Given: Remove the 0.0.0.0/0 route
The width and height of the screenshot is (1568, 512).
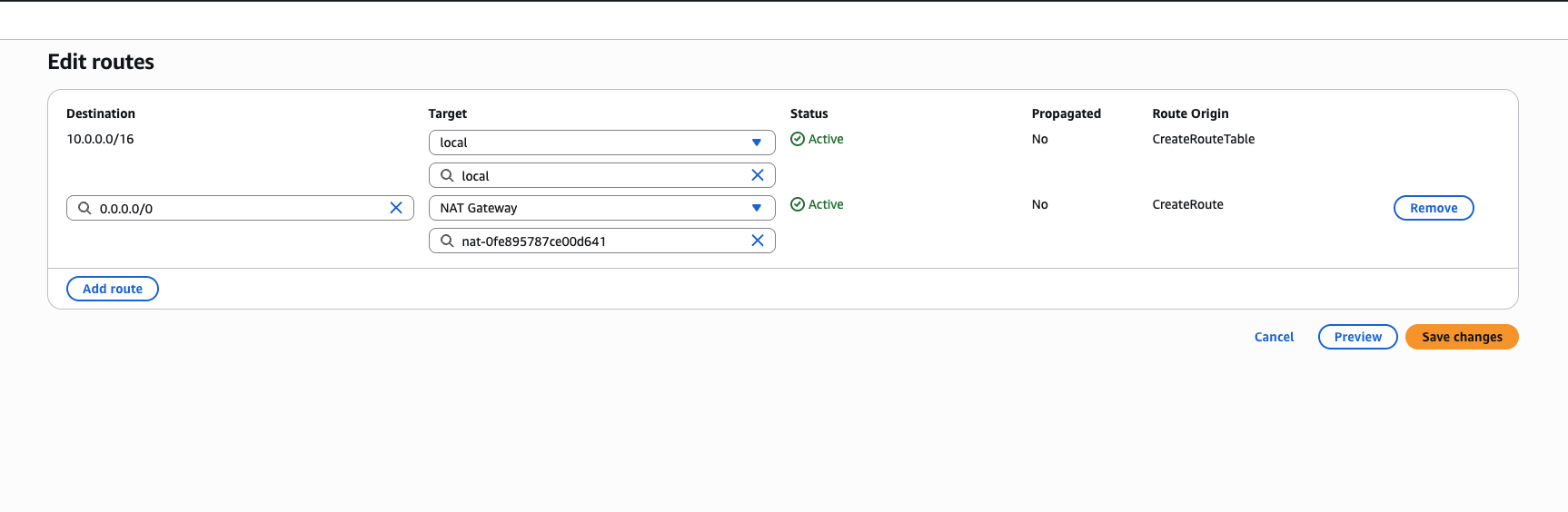Looking at the screenshot, I should pos(1433,208).
